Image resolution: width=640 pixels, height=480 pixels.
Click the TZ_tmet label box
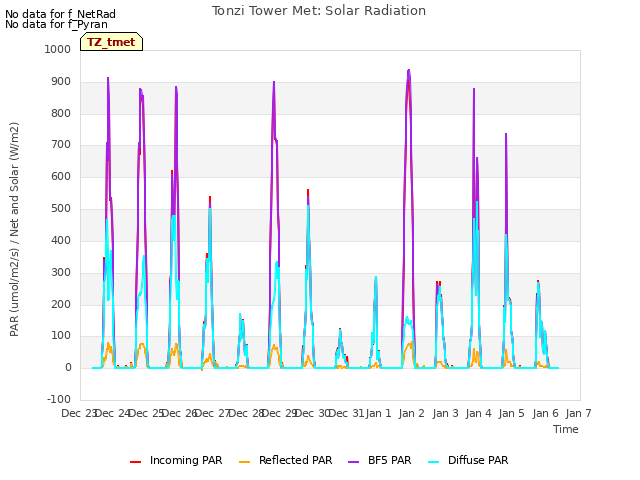tap(111, 42)
